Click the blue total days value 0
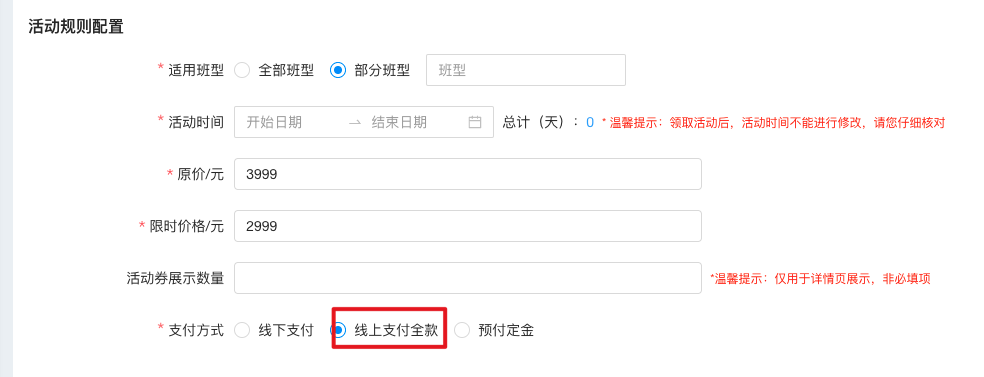 [590, 122]
